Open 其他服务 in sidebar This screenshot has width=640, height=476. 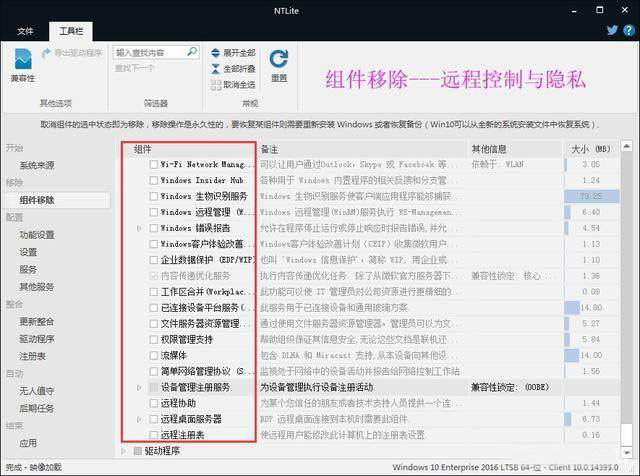(37, 287)
